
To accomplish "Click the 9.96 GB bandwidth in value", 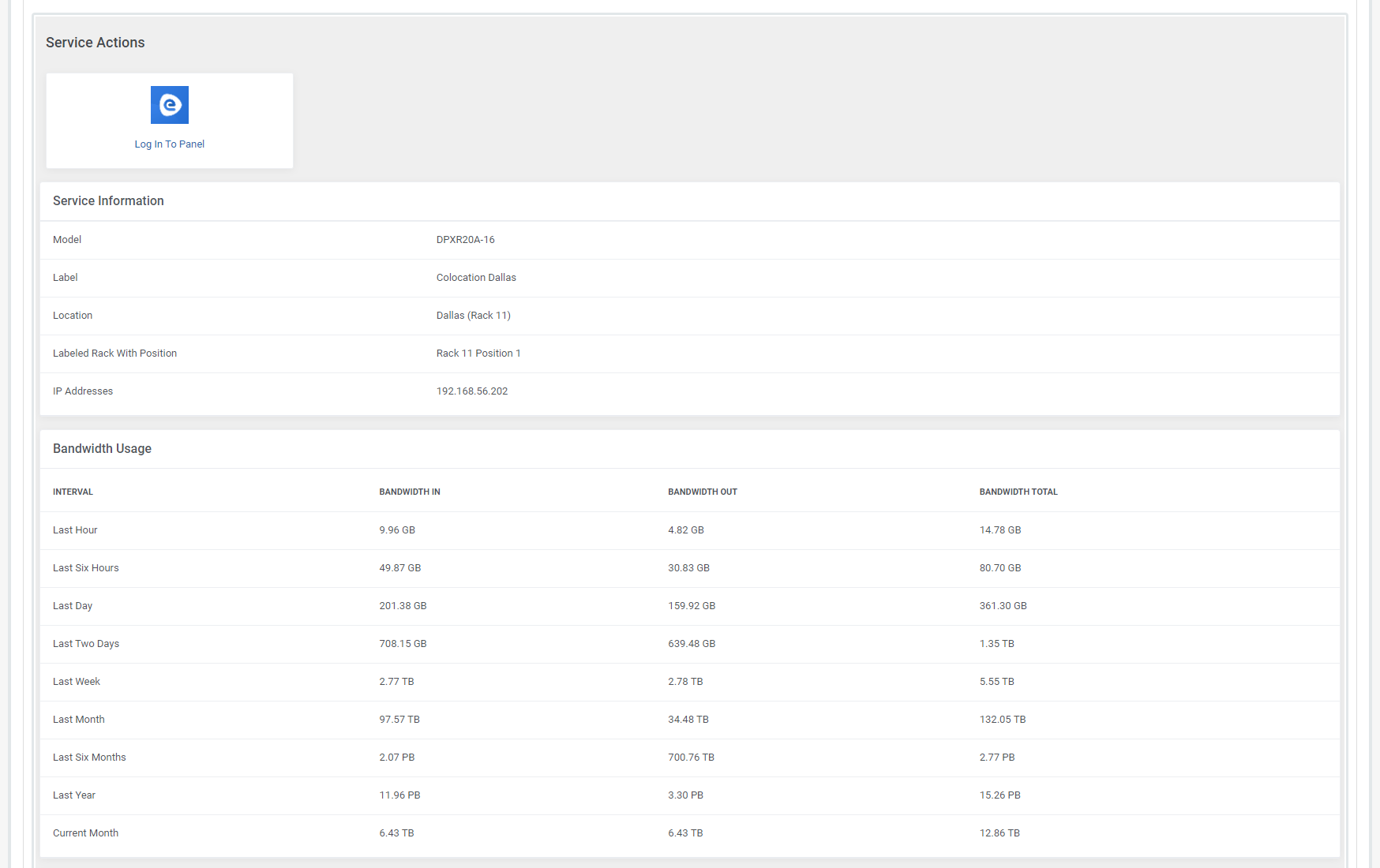I will click(x=397, y=530).
